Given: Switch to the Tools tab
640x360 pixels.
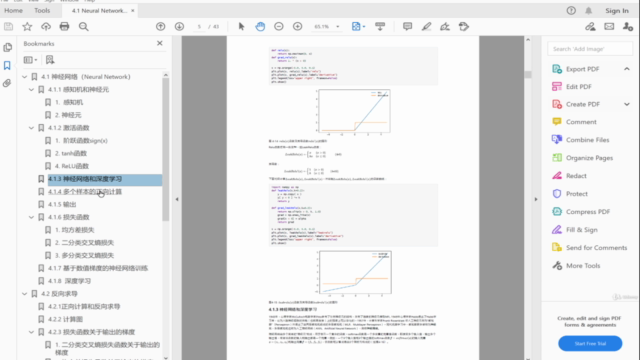Looking at the screenshot, I should (42, 11).
